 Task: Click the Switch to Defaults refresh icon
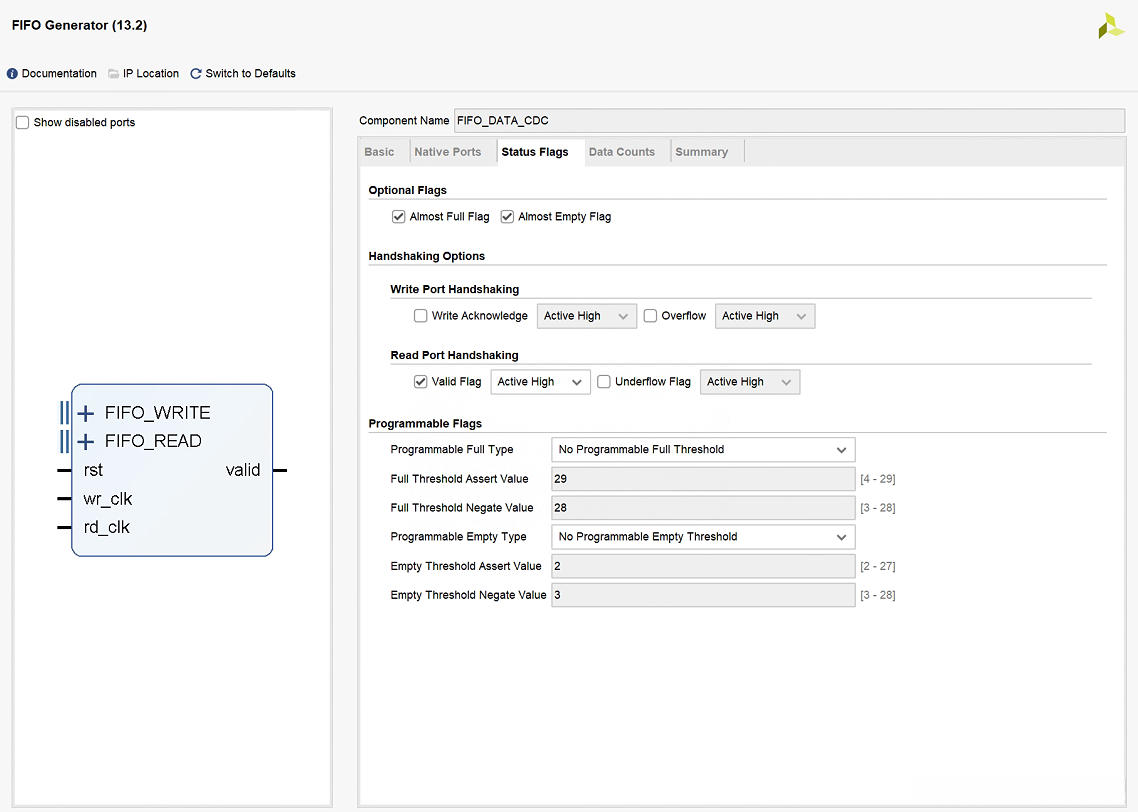click(196, 74)
